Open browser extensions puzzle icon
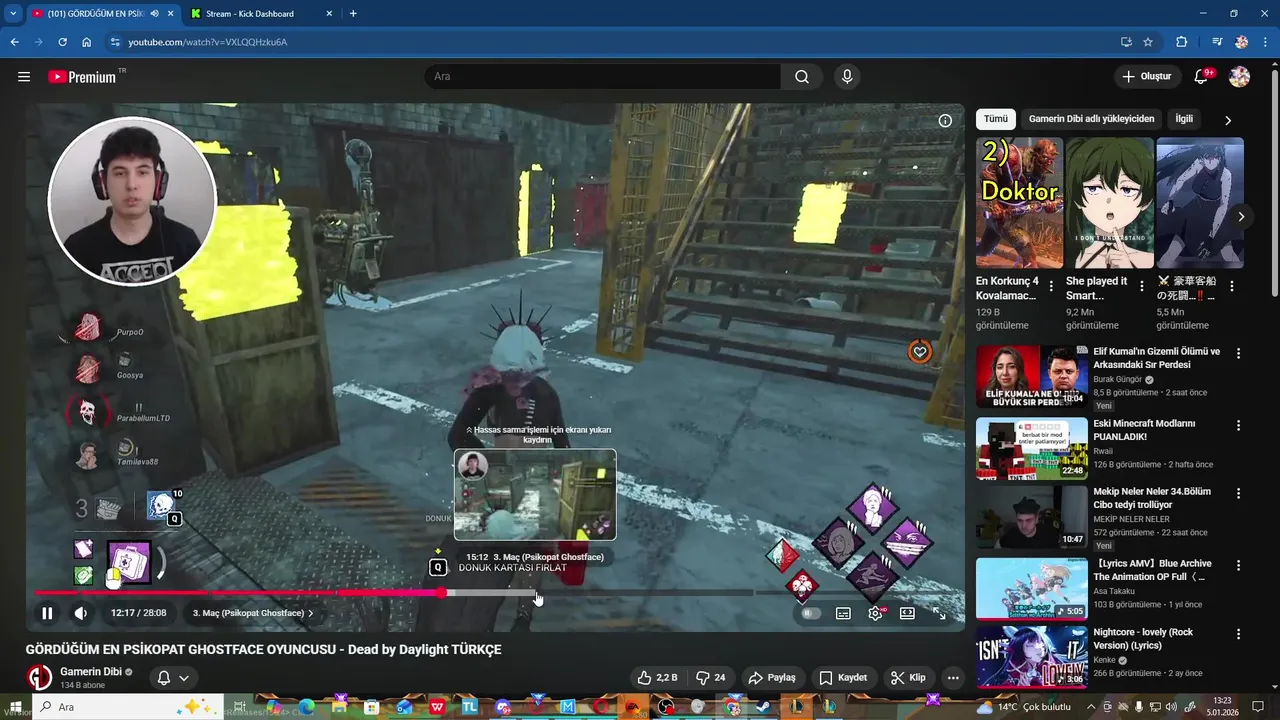1280x720 pixels. click(x=1181, y=42)
